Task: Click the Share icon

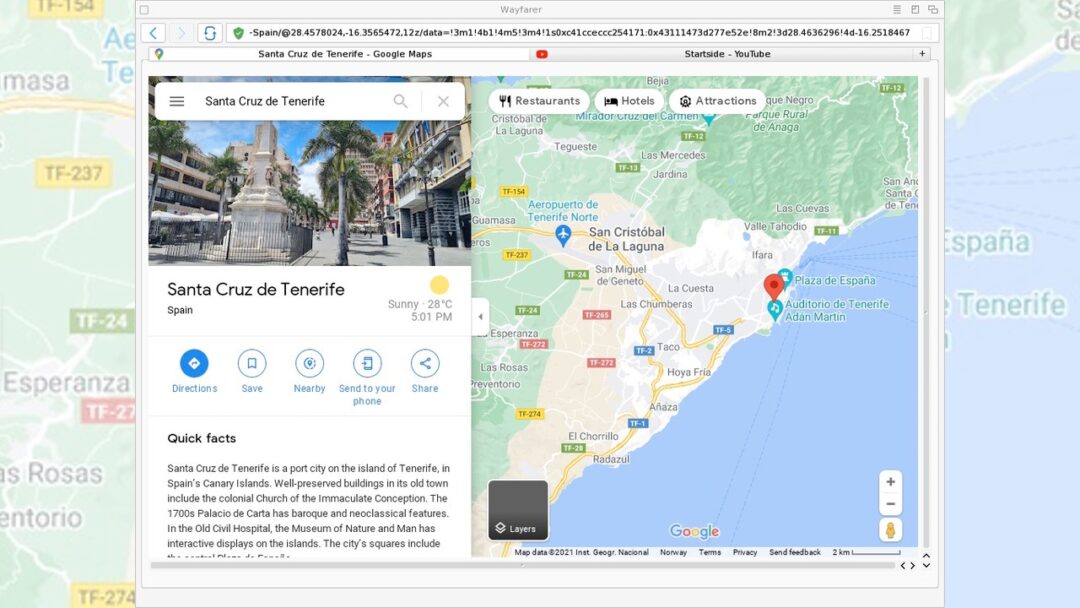Action: [x=424, y=364]
